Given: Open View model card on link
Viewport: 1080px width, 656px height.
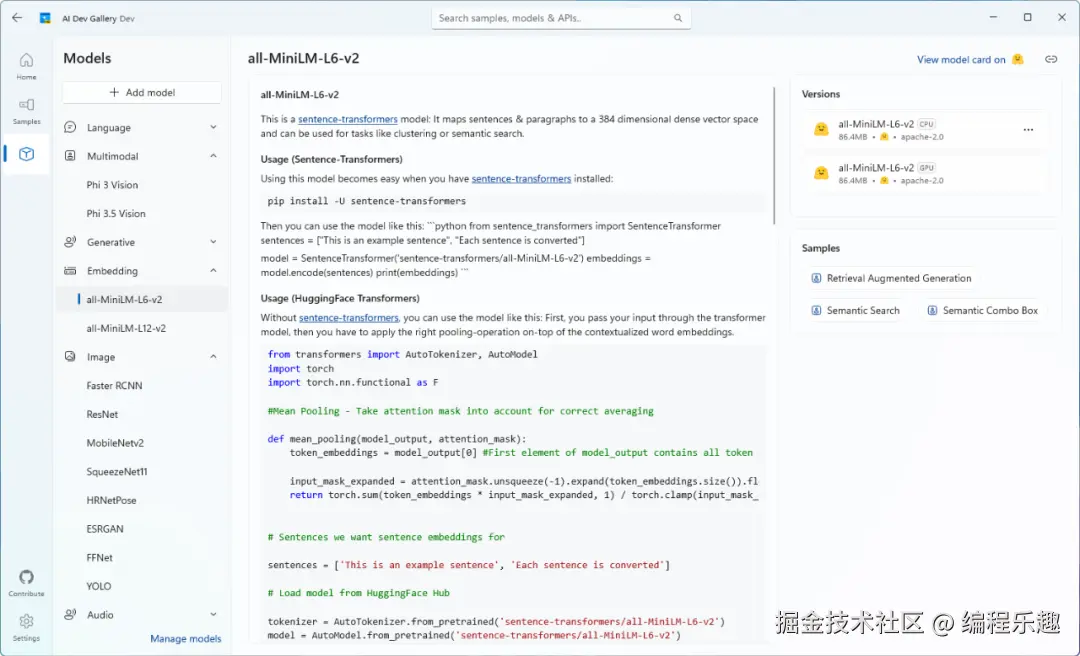Looking at the screenshot, I should pos(961,60).
